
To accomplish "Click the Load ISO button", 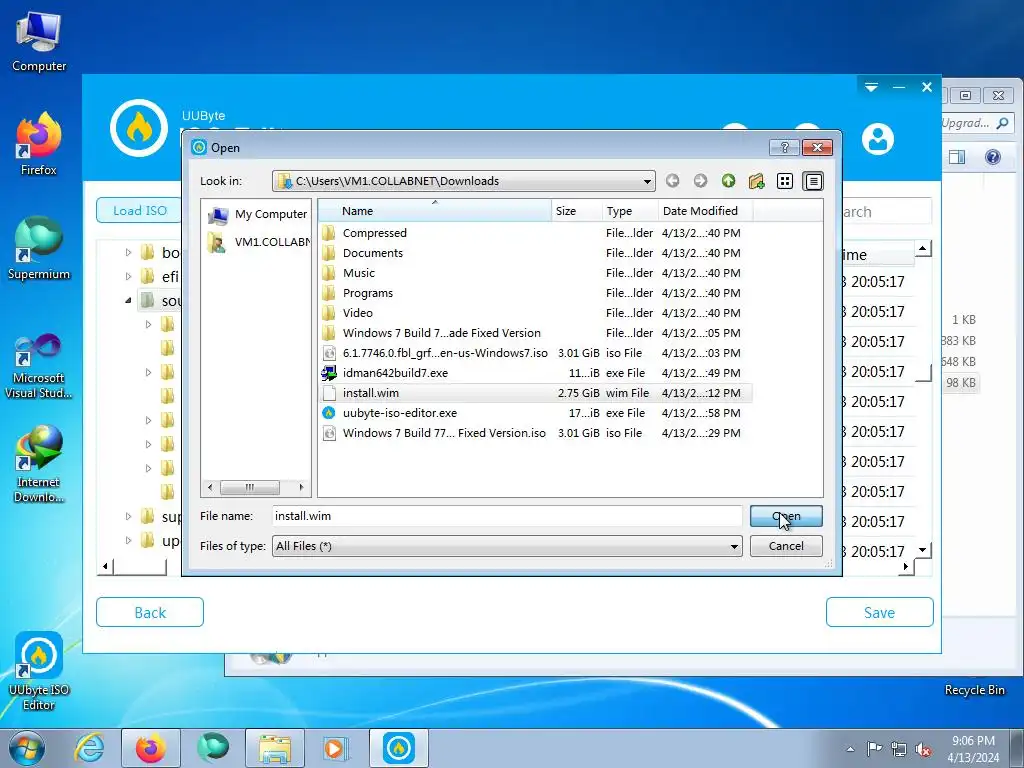I will (x=139, y=210).
